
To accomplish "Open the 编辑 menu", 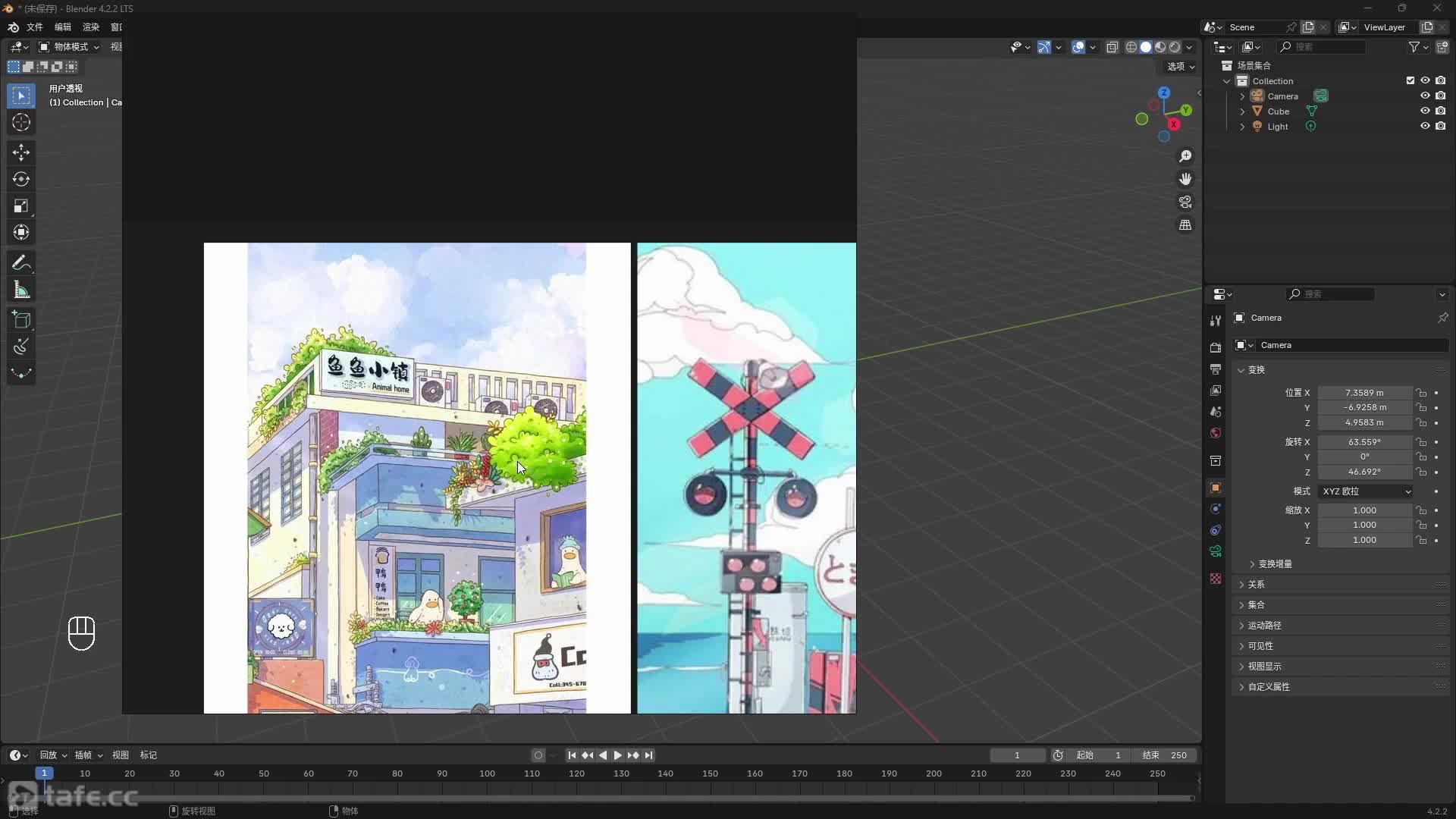I will point(63,27).
